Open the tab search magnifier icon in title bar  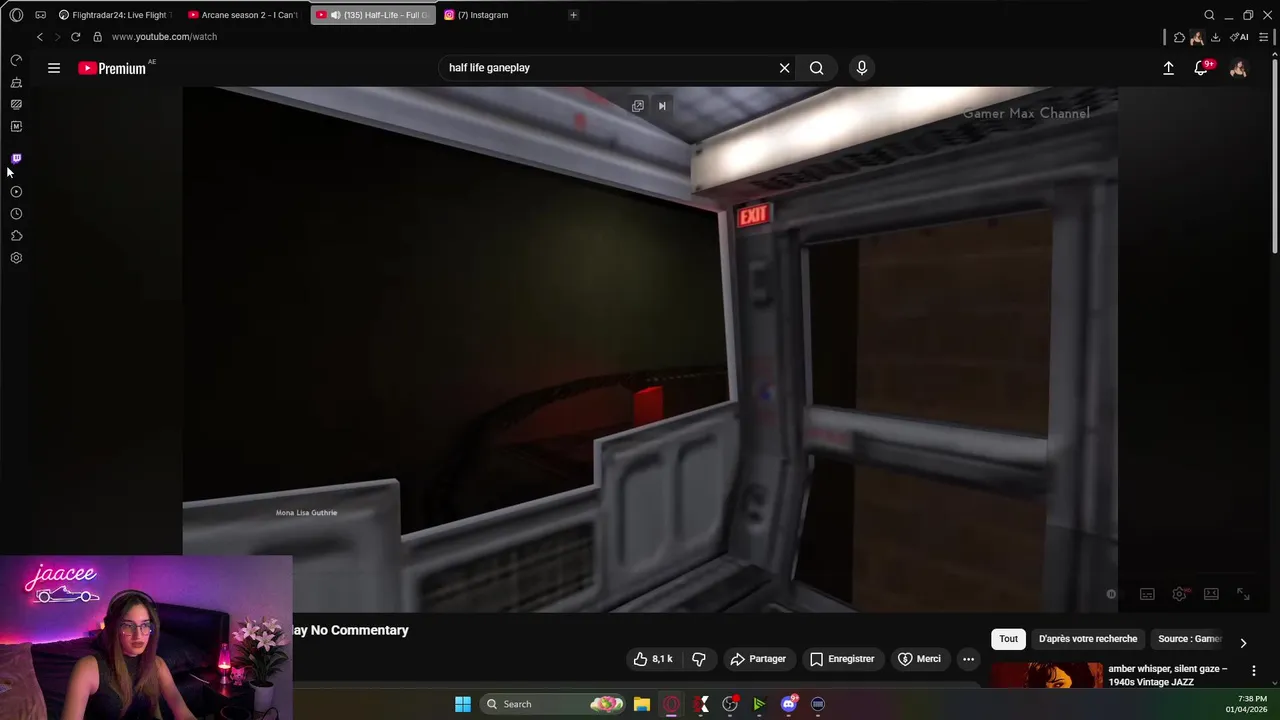(x=1209, y=15)
